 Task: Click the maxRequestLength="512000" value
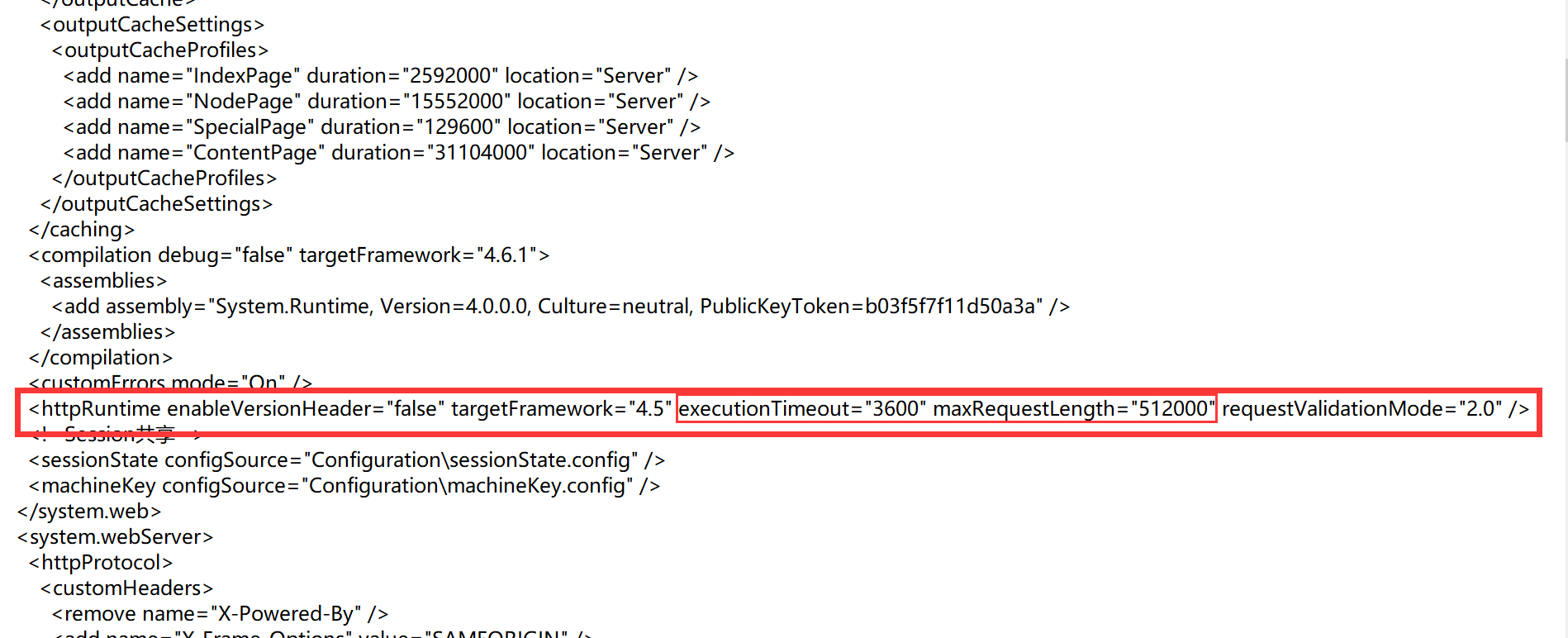[1073, 409]
